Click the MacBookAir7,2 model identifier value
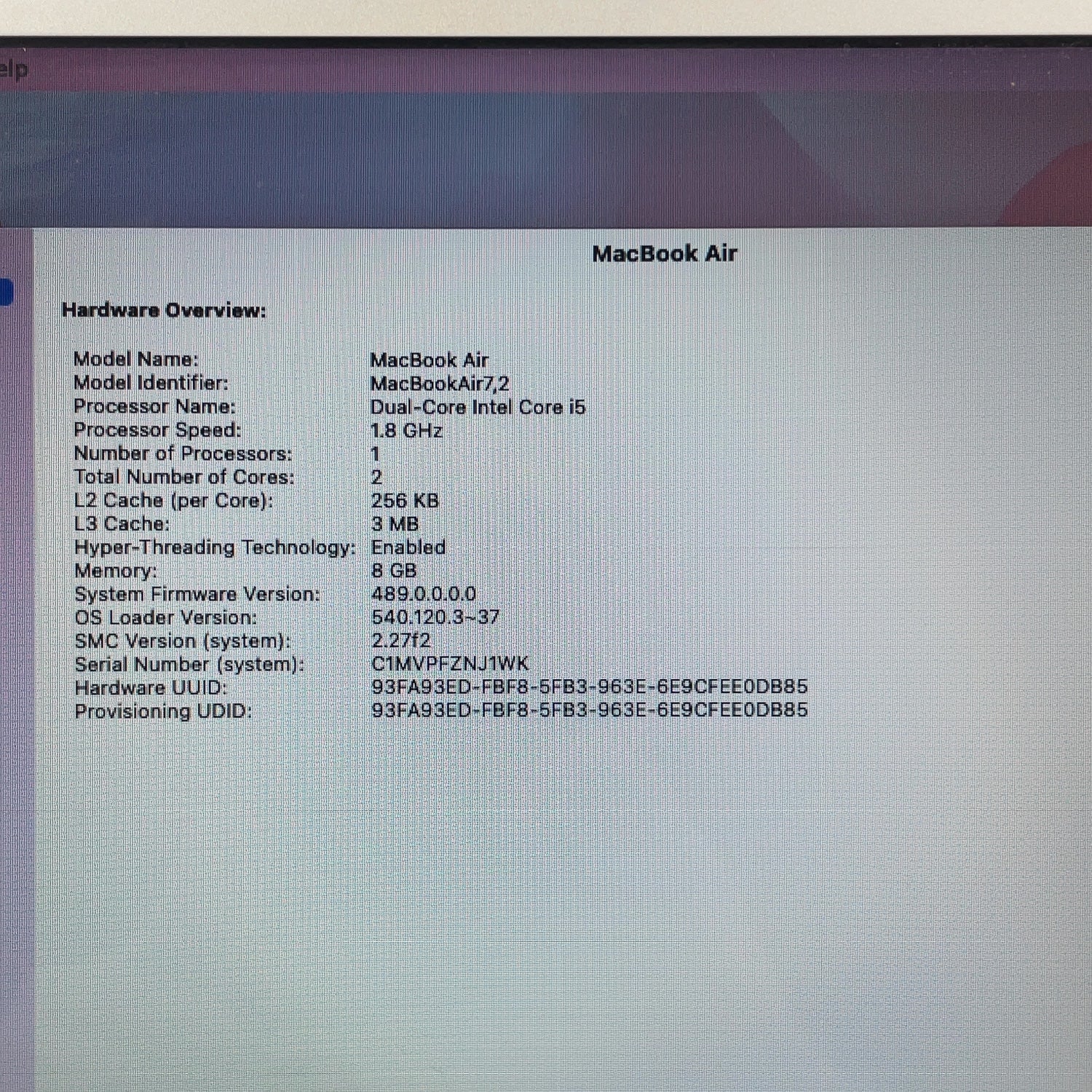This screenshot has width=1092, height=1092. pyautogui.click(x=440, y=383)
